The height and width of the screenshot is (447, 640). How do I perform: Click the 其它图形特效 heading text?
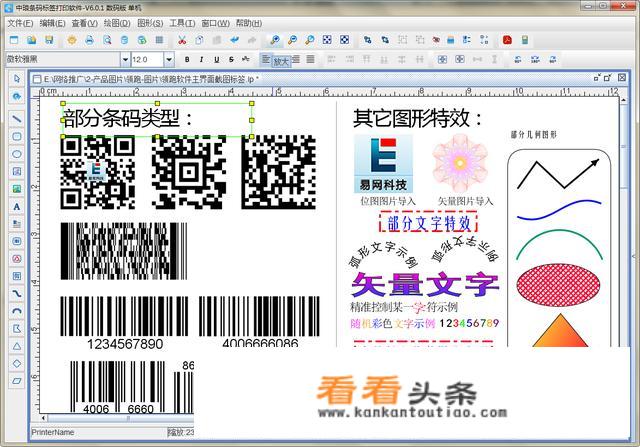[x=417, y=118]
